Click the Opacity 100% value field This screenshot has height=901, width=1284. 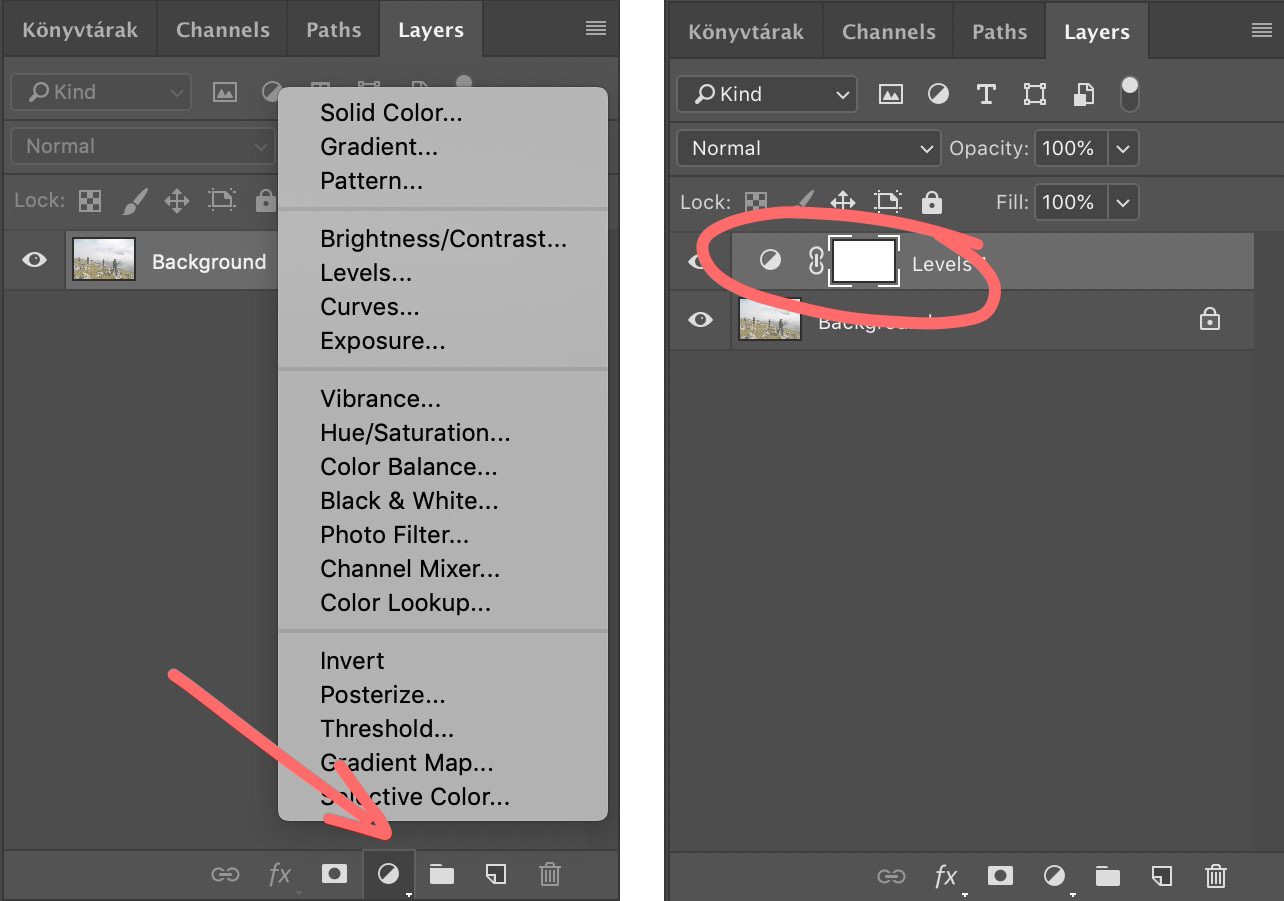point(1068,149)
